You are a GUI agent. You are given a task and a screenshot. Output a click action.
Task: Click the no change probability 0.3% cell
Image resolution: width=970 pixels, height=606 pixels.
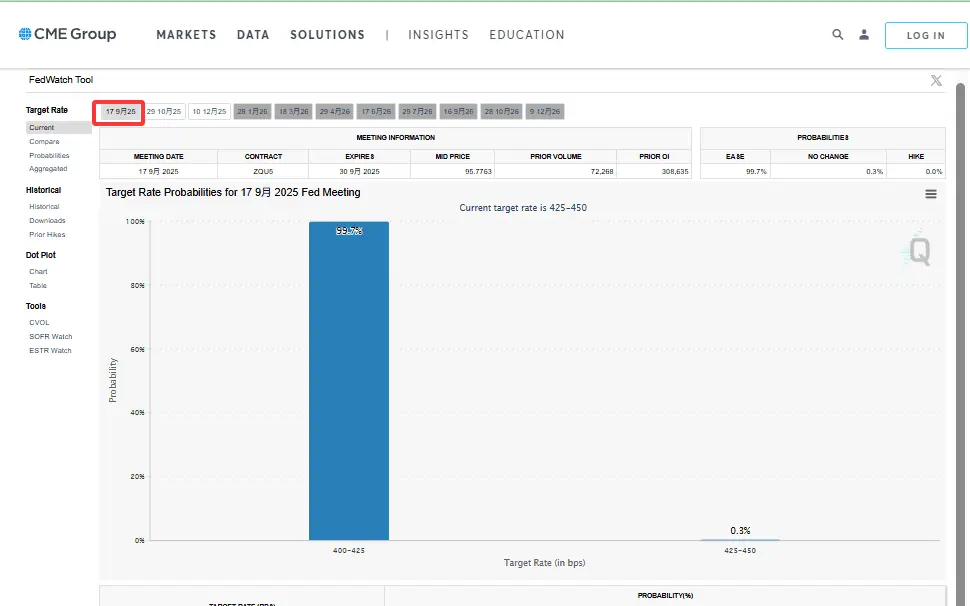828,171
